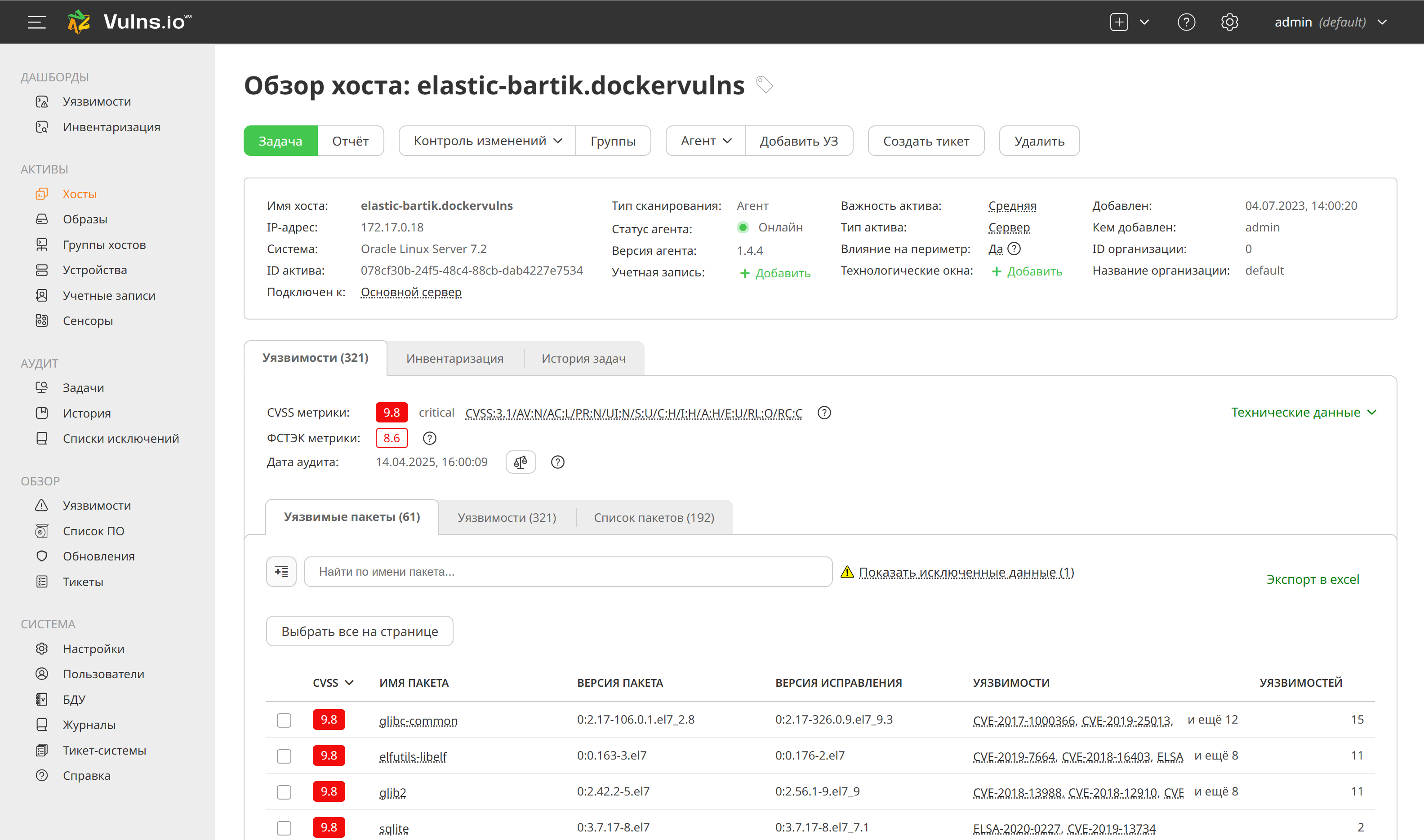Switch to Инвентаризация tab
This screenshot has height=840, width=1424.
click(x=454, y=358)
